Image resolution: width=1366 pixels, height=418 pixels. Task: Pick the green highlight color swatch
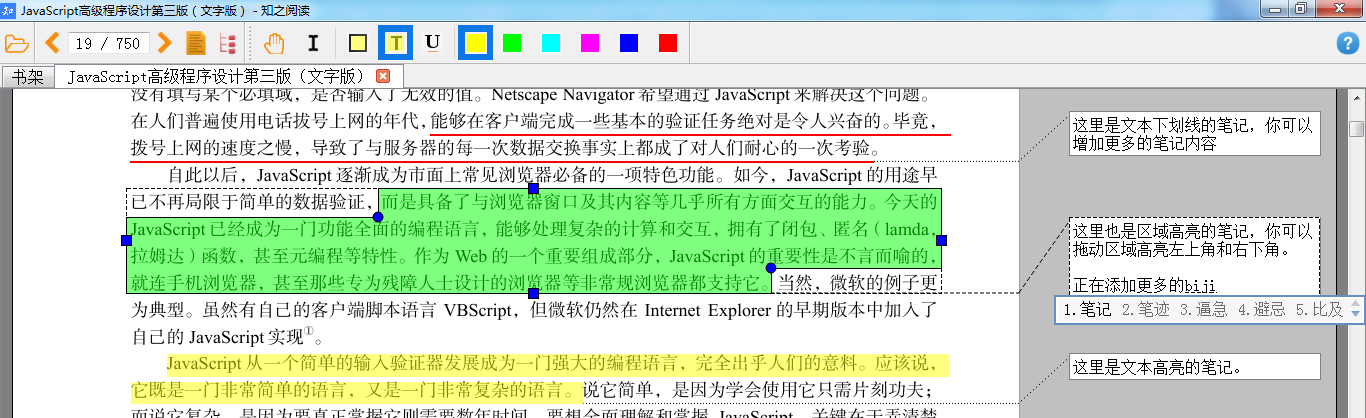click(512, 43)
